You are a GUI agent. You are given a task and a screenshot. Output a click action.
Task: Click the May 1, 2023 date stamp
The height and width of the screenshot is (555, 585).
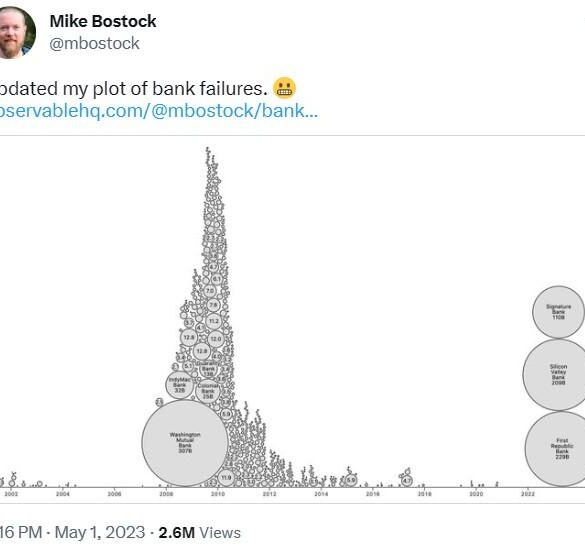point(100,532)
